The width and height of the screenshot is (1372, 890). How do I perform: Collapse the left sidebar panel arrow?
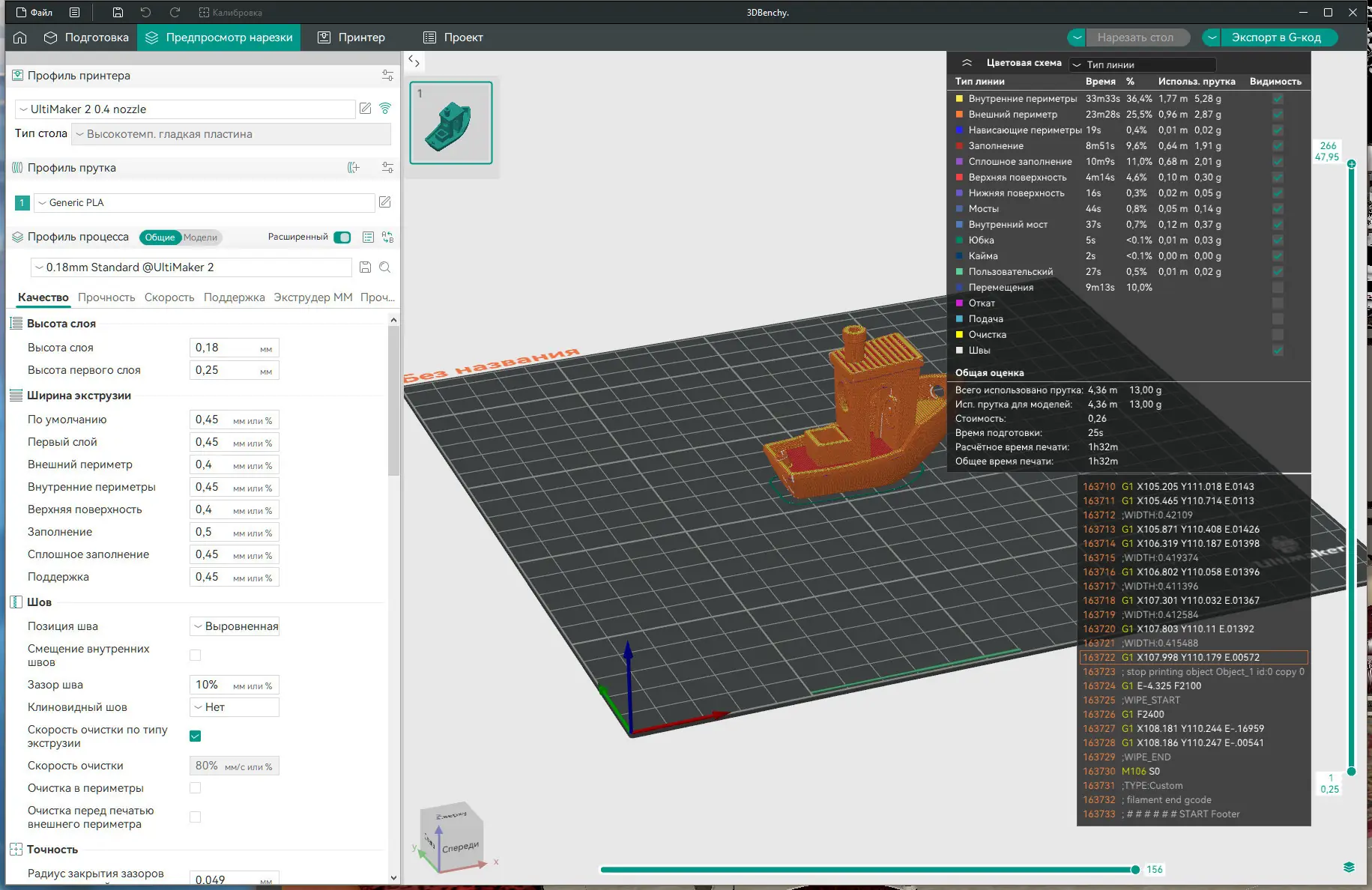(x=414, y=61)
